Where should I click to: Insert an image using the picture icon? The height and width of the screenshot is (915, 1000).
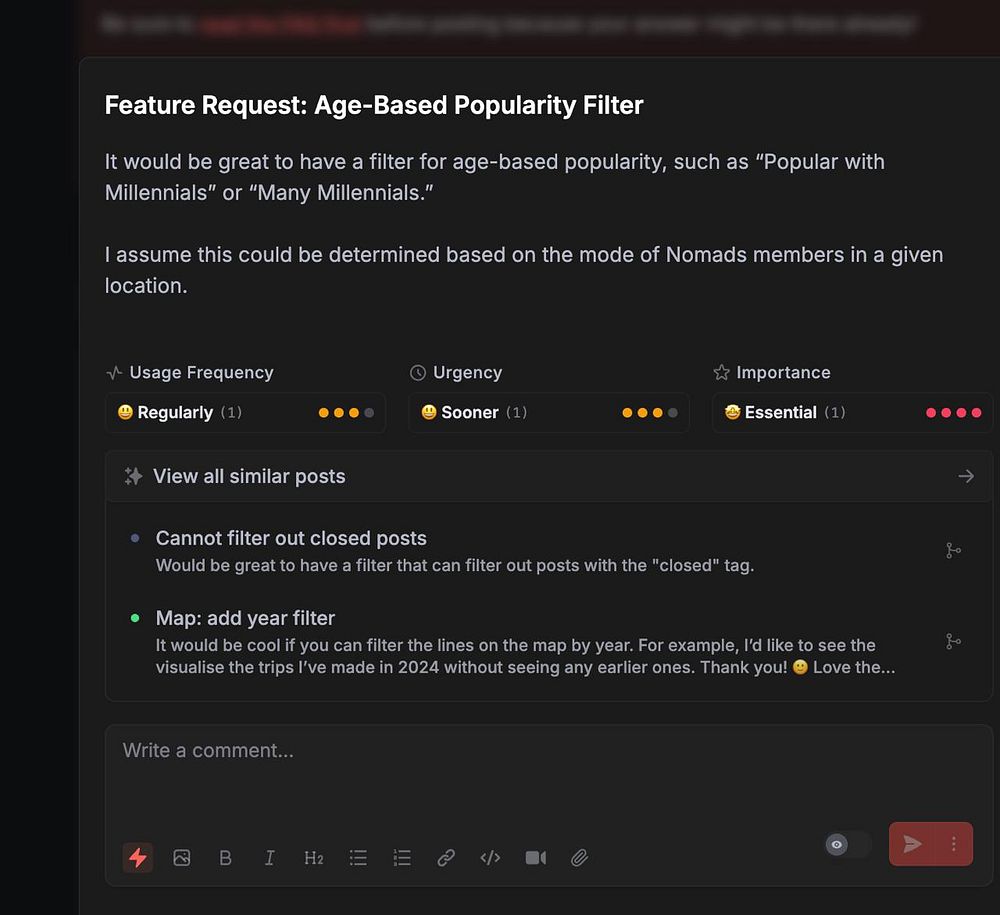[182, 858]
